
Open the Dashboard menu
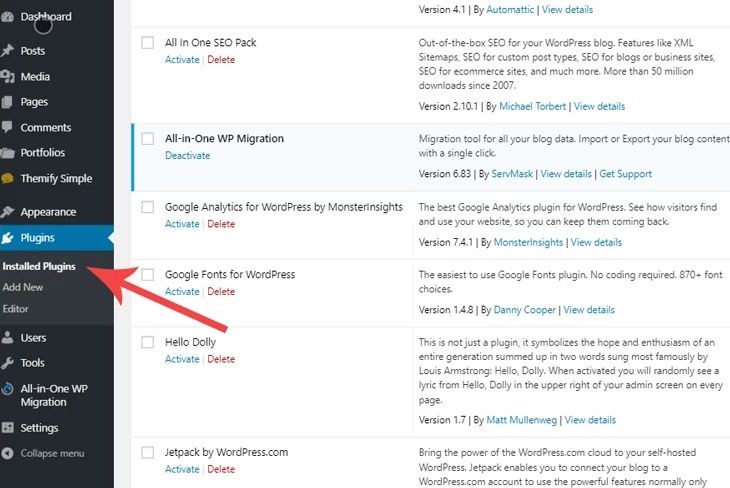pos(46,17)
